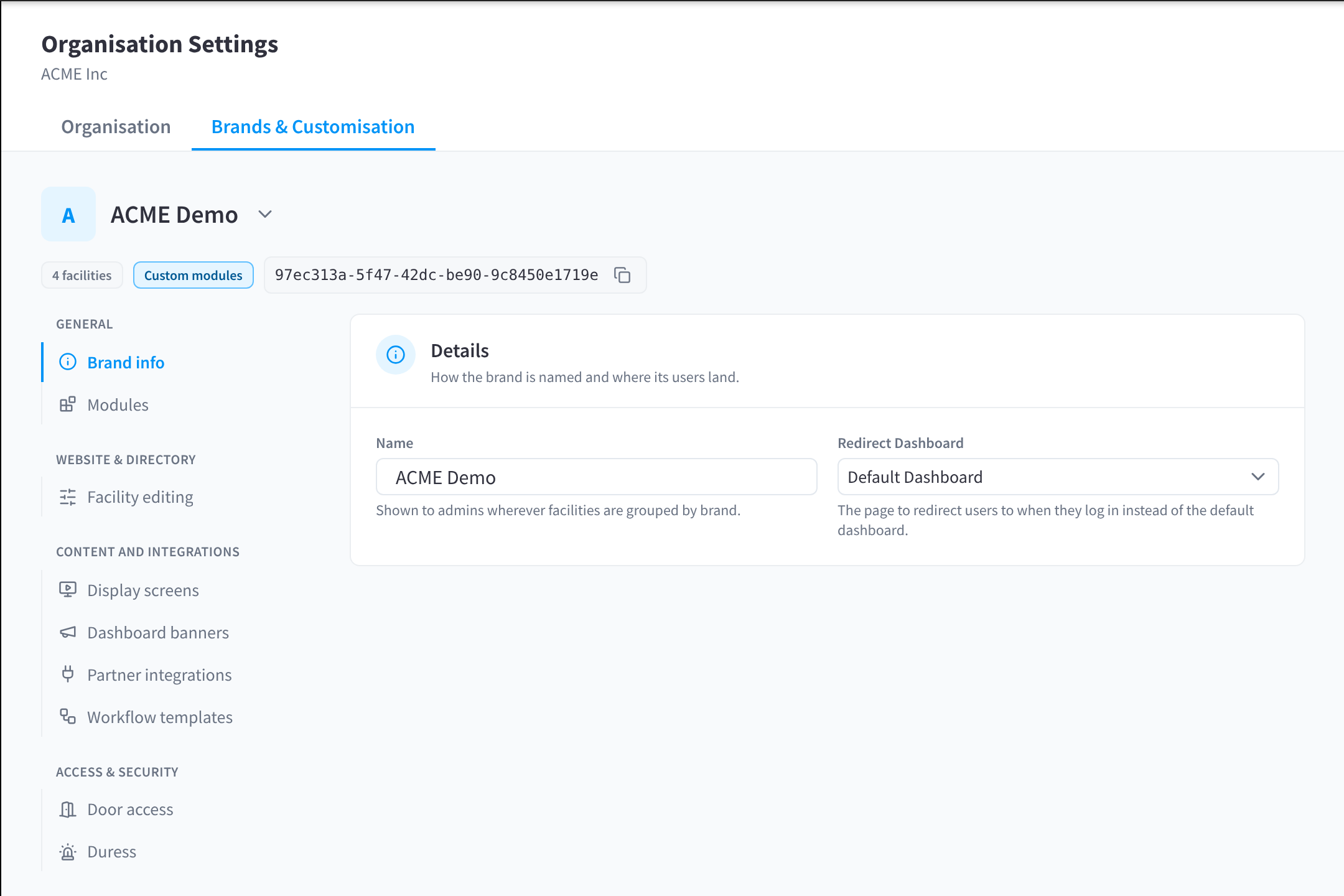This screenshot has width=1344, height=896.
Task: Click the Dashboard banners megaphone icon
Action: tap(68, 632)
